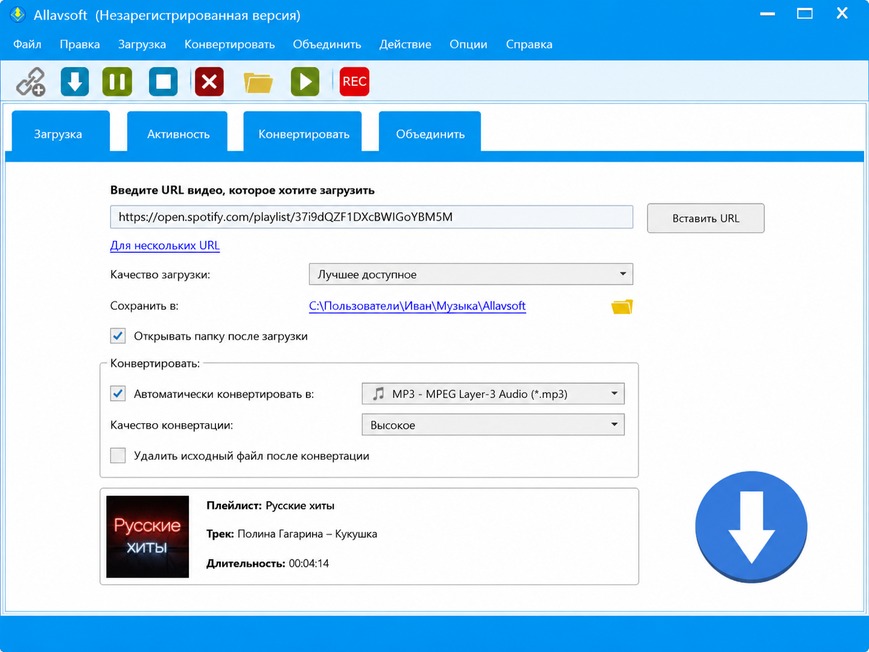Viewport: 869px width, 652px height.
Task: Start download with blue arrow toolbar icon
Action: 75,82
